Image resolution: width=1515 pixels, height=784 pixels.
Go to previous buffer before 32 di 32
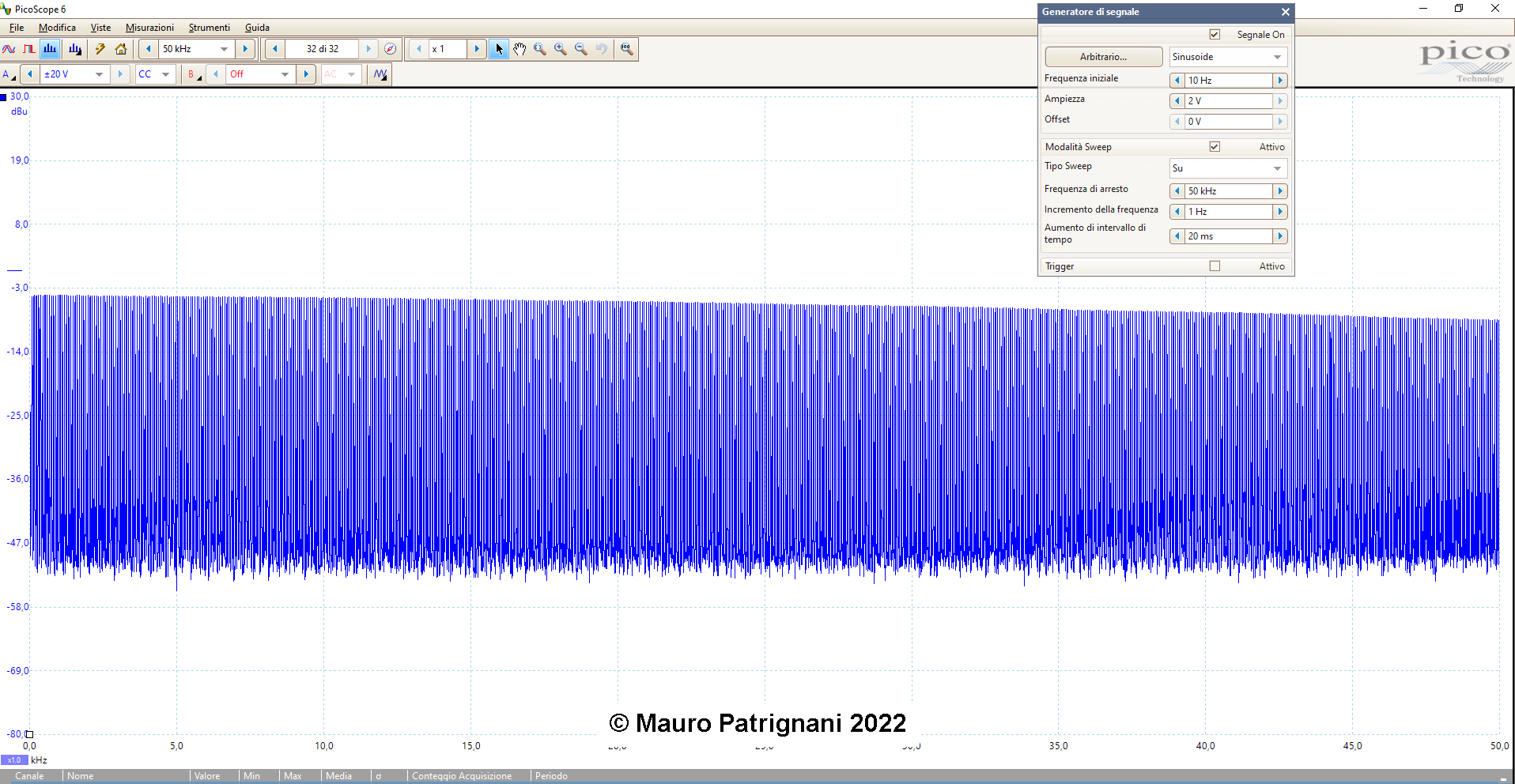click(x=274, y=49)
